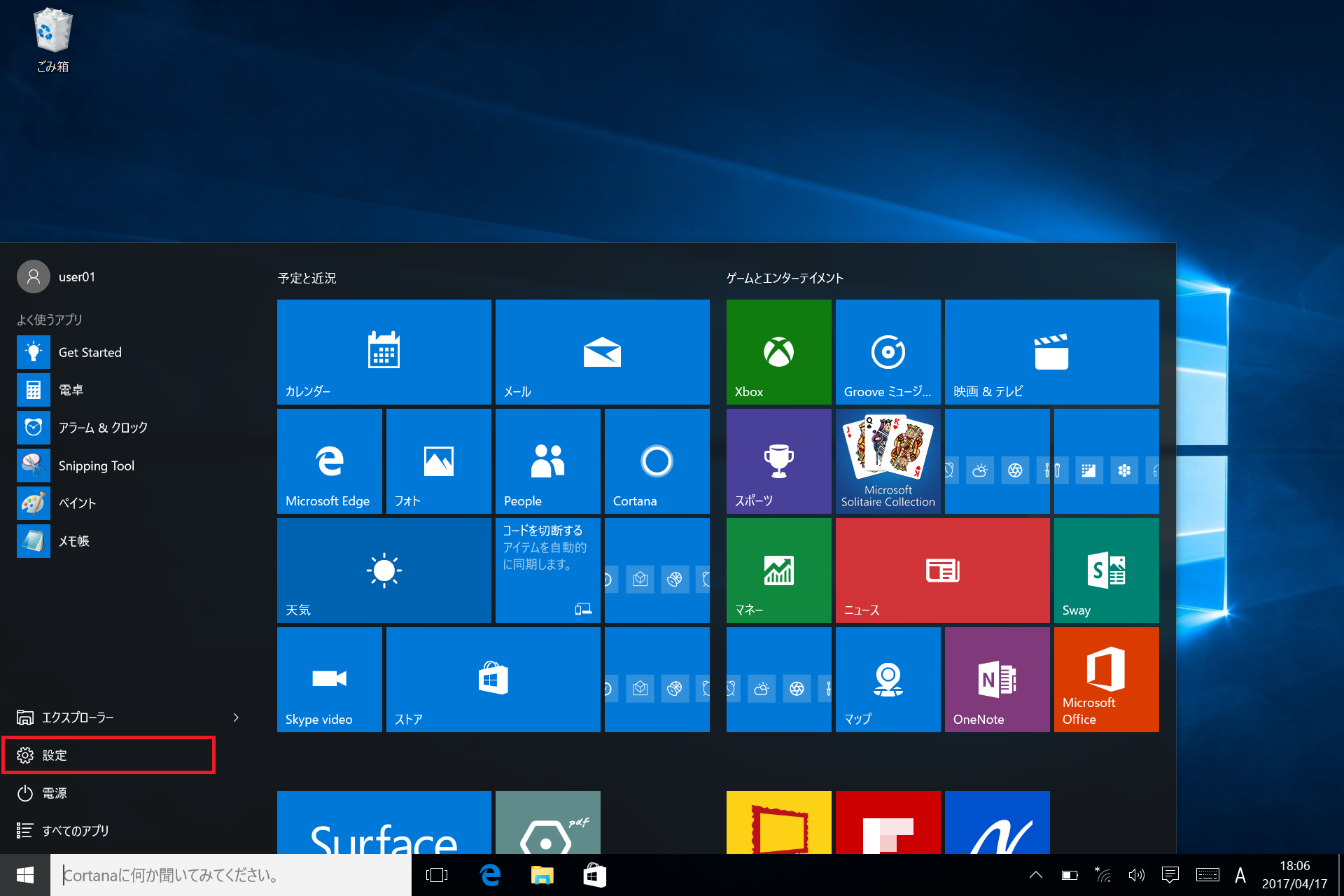Open the News (ニュース) tile
The width and height of the screenshot is (1344, 896).
click(942, 570)
